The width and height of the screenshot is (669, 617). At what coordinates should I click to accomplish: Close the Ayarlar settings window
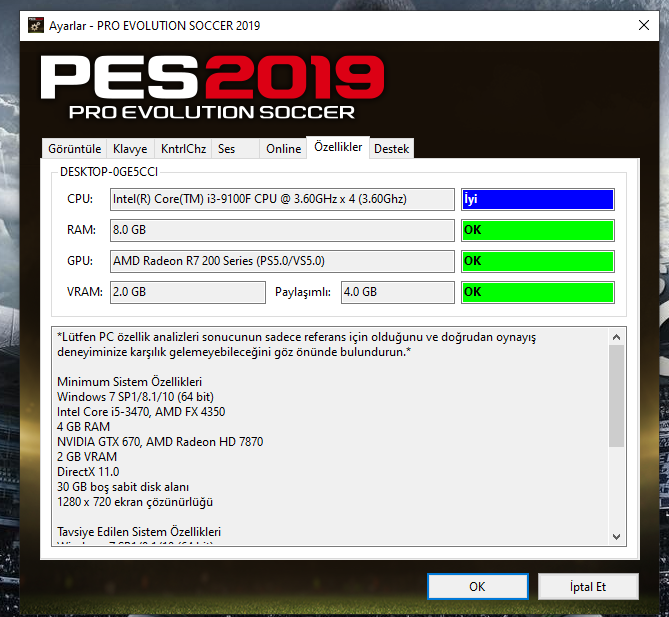click(643, 25)
